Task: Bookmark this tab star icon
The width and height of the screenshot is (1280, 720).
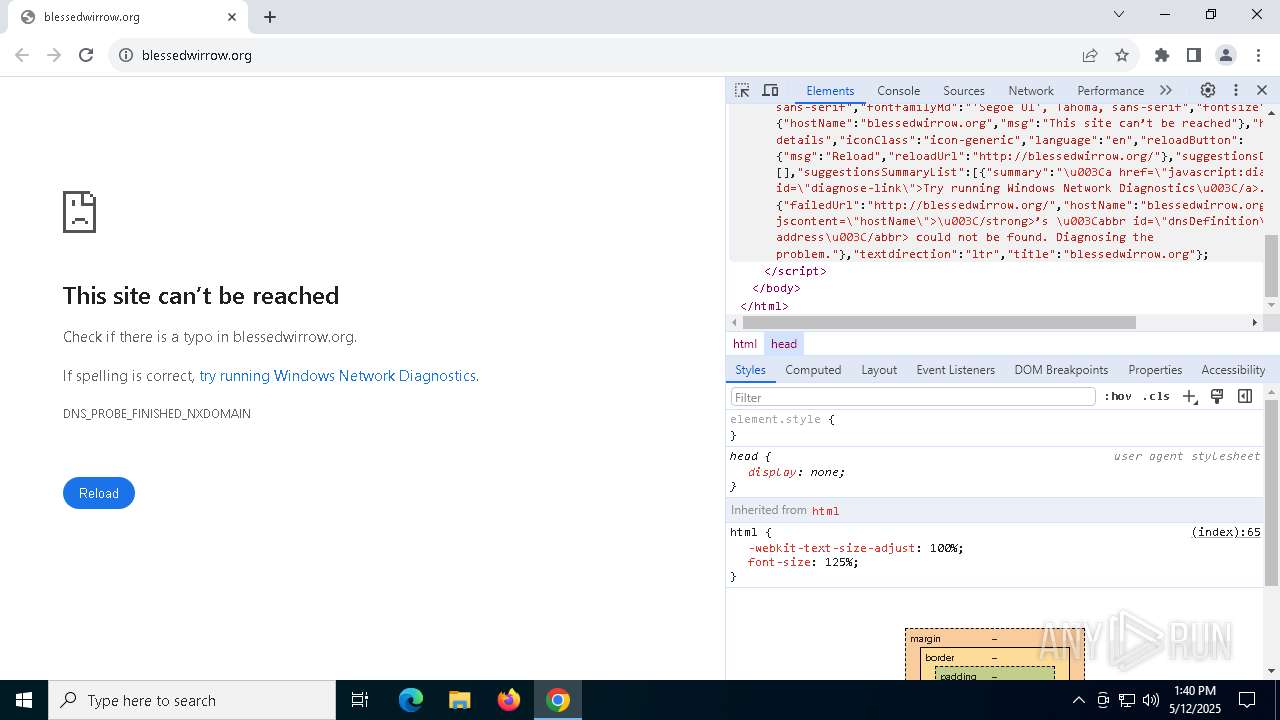Action: (1122, 55)
